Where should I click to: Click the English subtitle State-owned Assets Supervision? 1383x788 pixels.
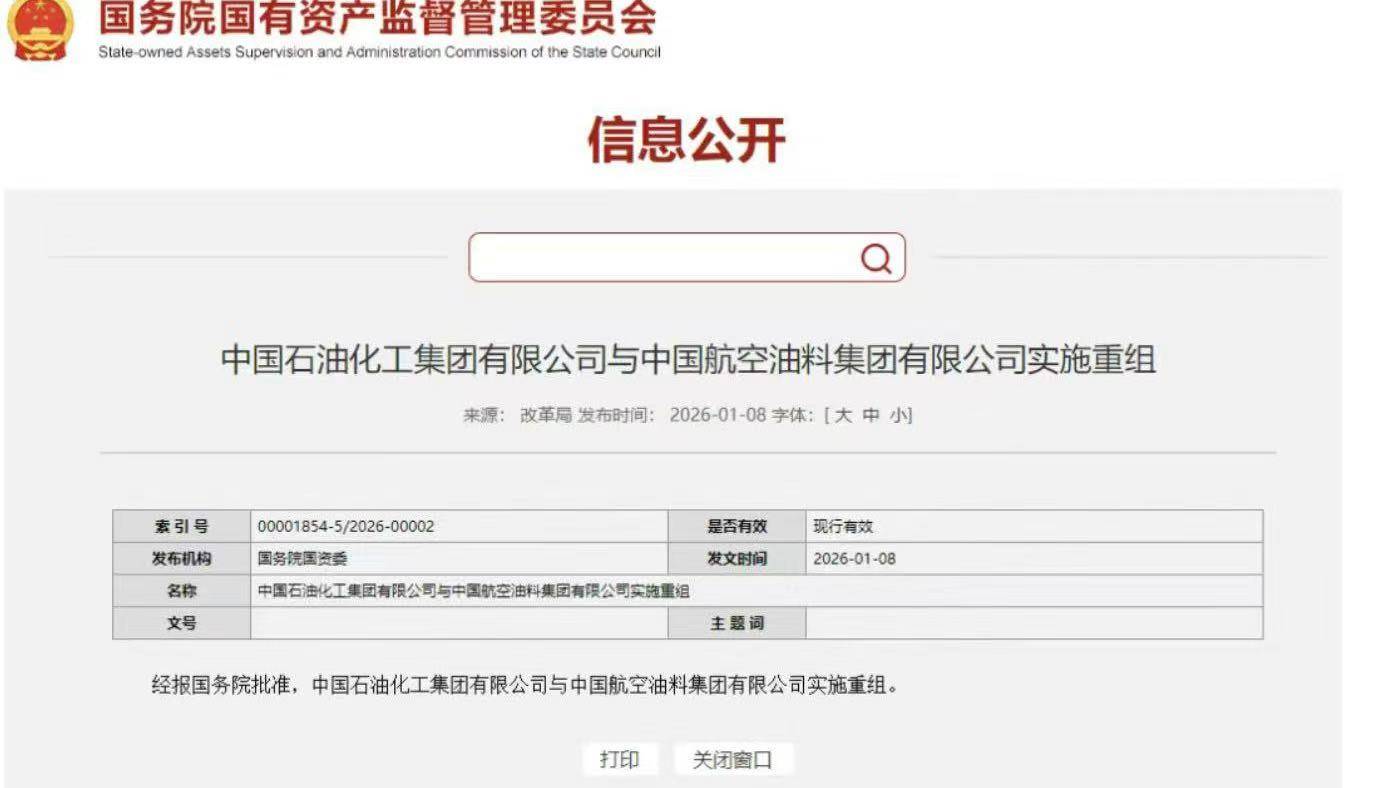pyautogui.click(x=379, y=52)
